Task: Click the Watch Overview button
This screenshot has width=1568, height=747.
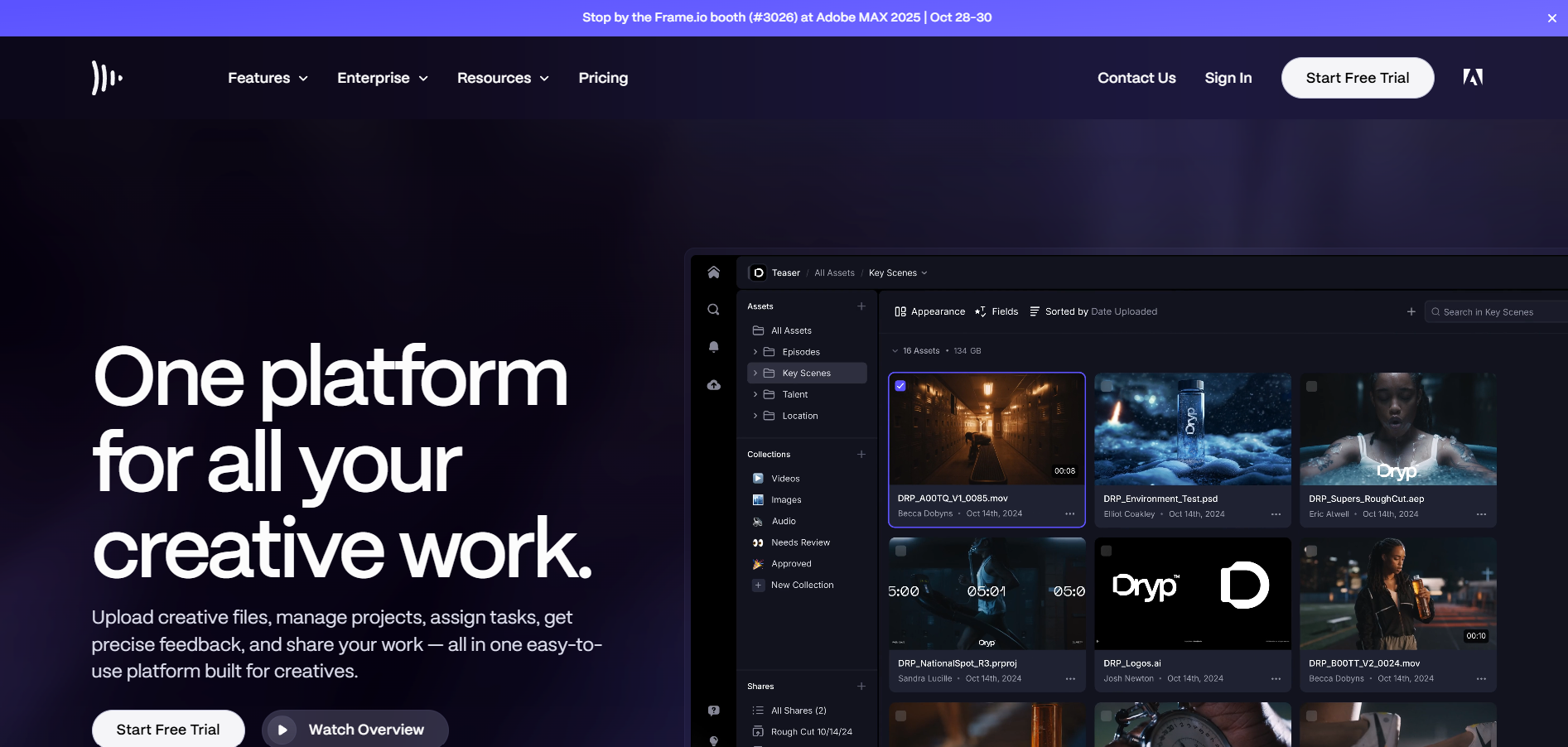Action: 355,730
